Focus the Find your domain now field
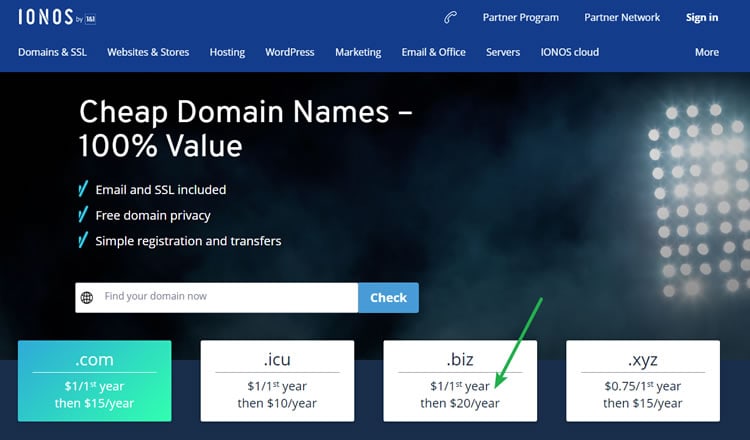Viewport: 750px width, 440px height. point(217,297)
